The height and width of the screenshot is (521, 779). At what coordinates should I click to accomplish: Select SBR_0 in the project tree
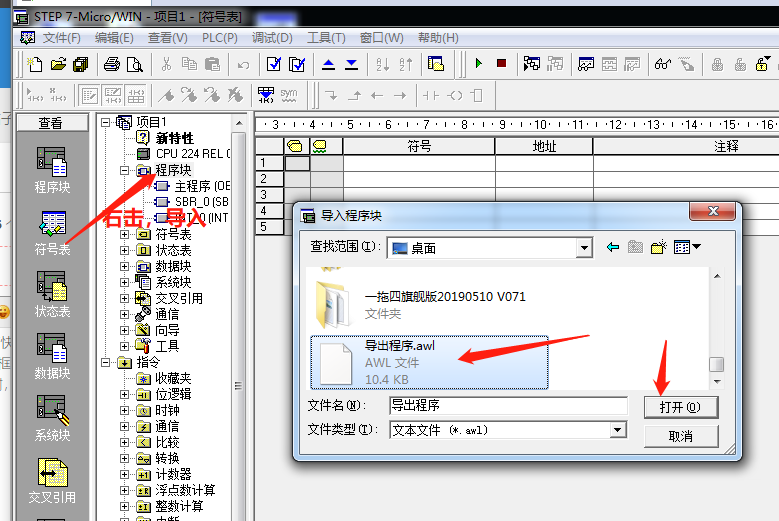(x=192, y=202)
